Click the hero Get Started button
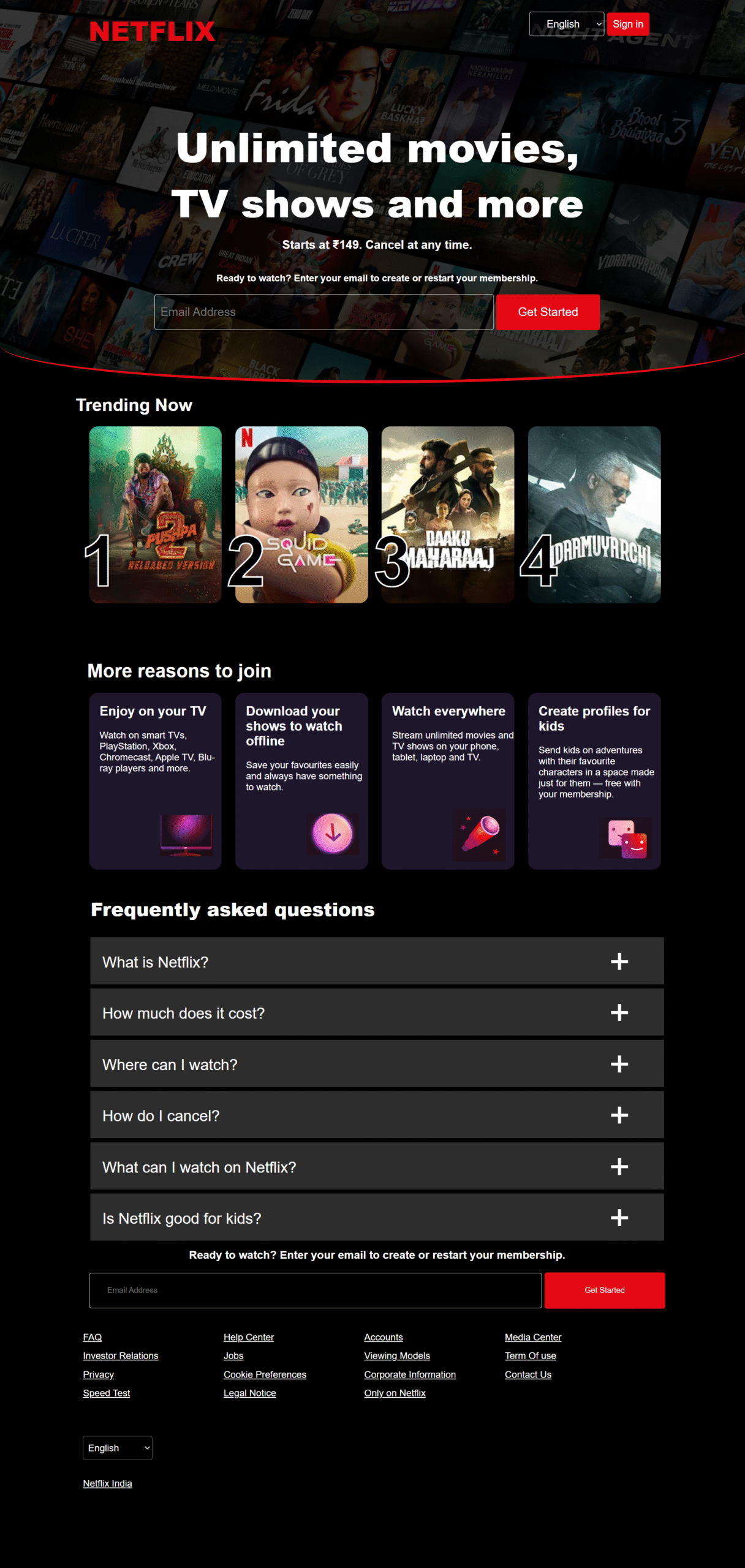 pyautogui.click(x=547, y=312)
